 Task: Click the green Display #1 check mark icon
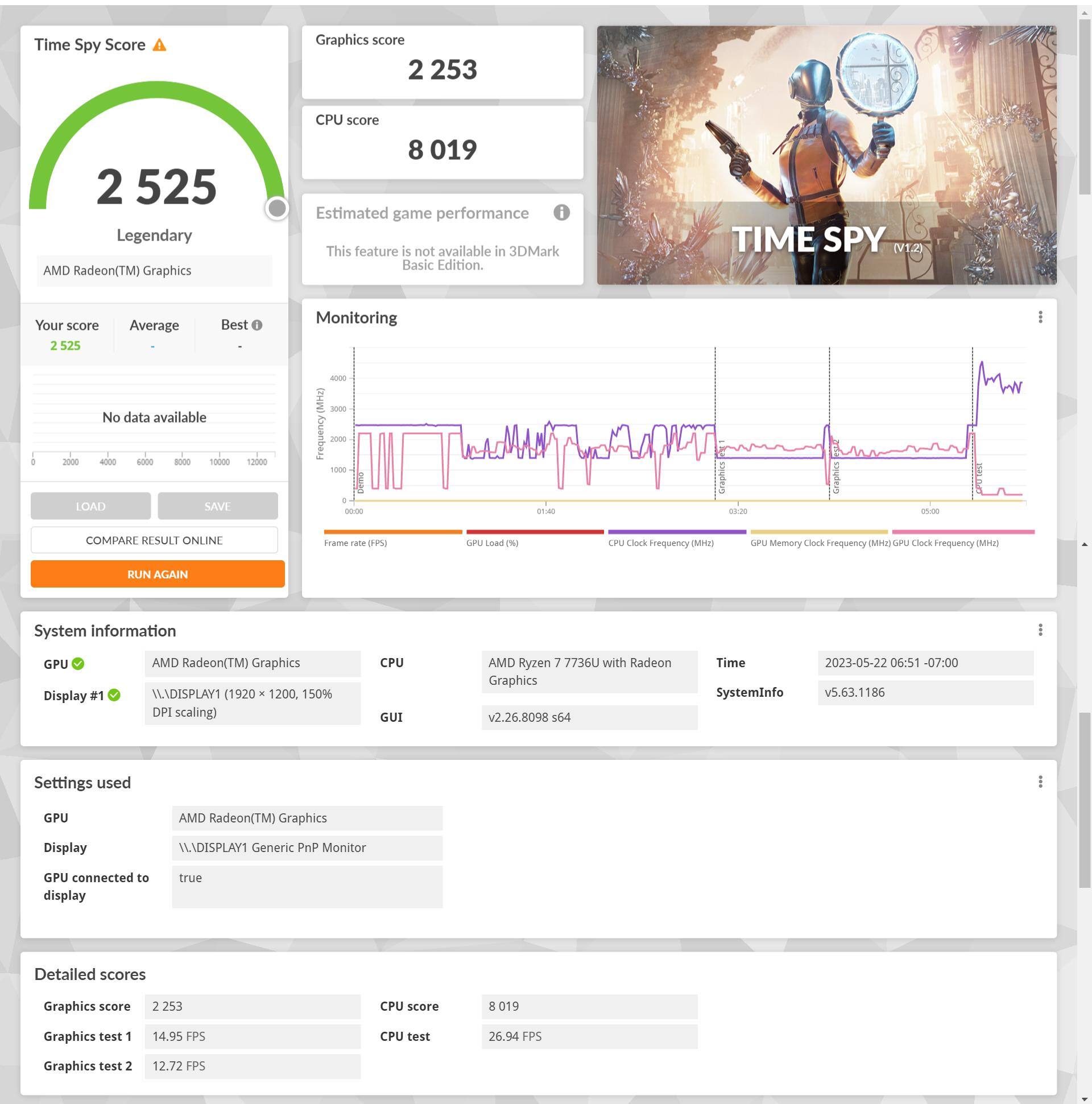114,695
